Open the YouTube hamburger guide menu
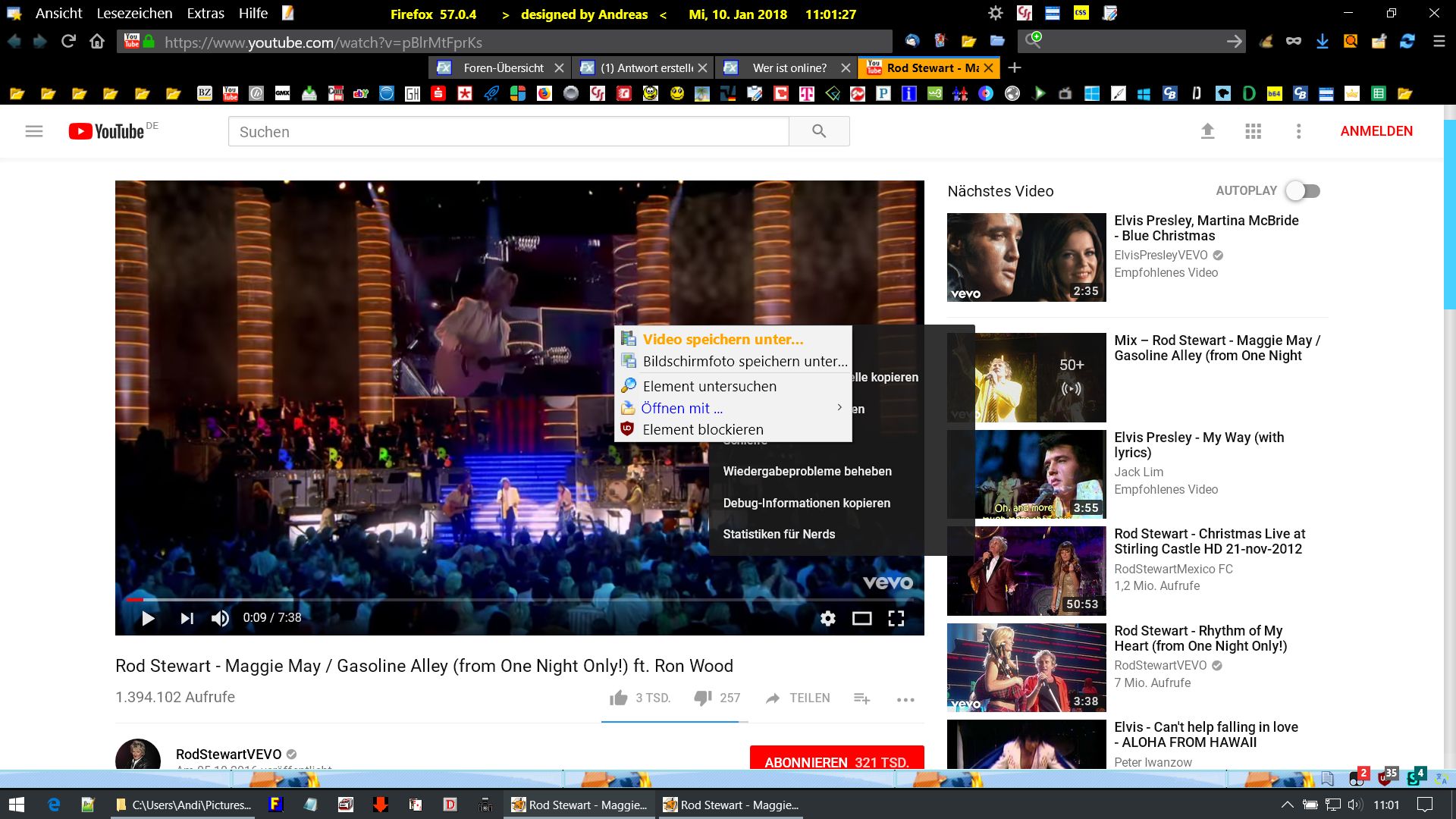This screenshot has height=819, width=1456. click(34, 131)
